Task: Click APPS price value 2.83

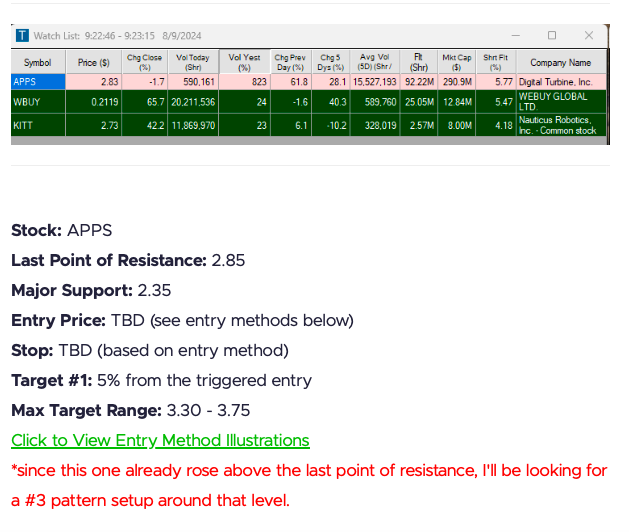Action: 93,82
